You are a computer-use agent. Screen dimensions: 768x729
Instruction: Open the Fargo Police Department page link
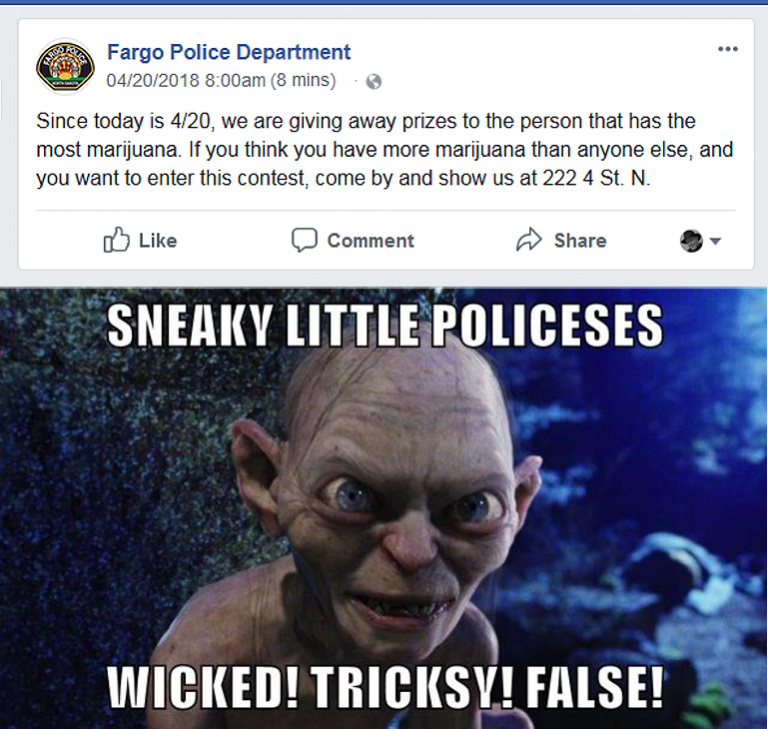229,52
